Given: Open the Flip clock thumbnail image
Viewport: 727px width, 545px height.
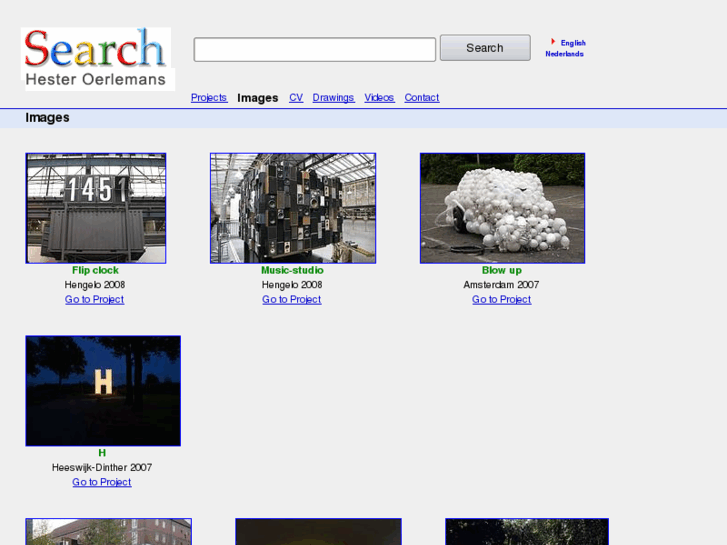Looking at the screenshot, I should [96, 208].
